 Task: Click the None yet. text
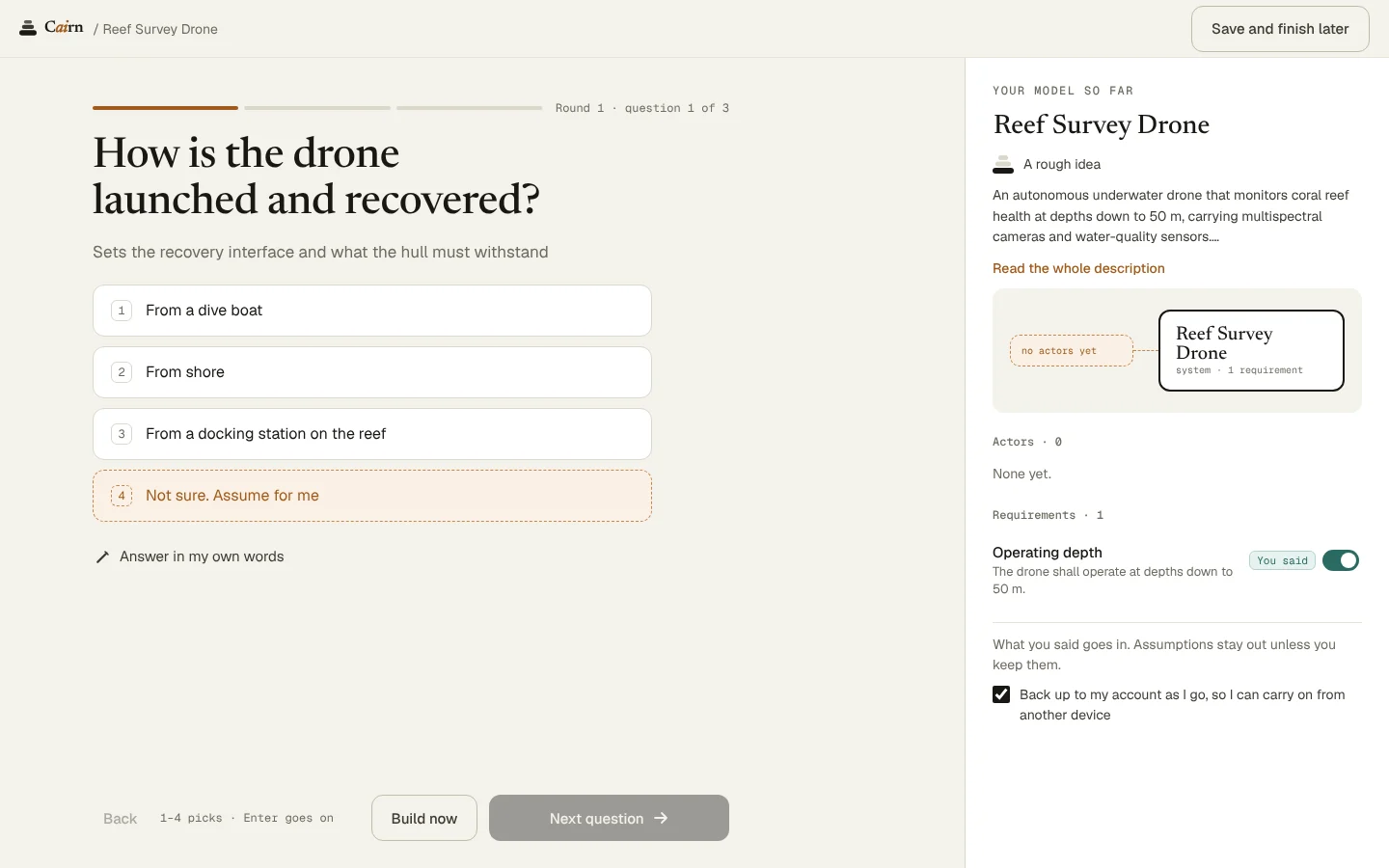tap(1021, 474)
